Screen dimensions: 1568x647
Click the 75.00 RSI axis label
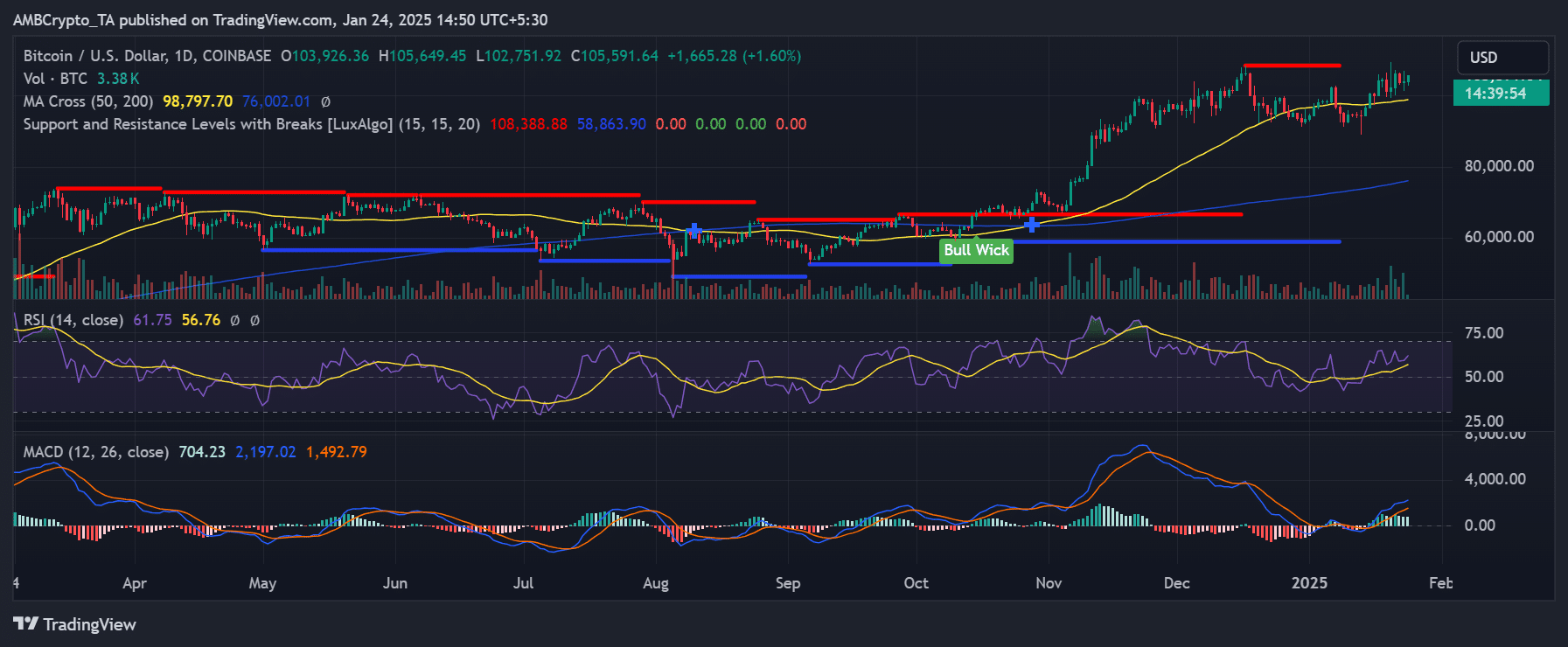click(x=1484, y=333)
